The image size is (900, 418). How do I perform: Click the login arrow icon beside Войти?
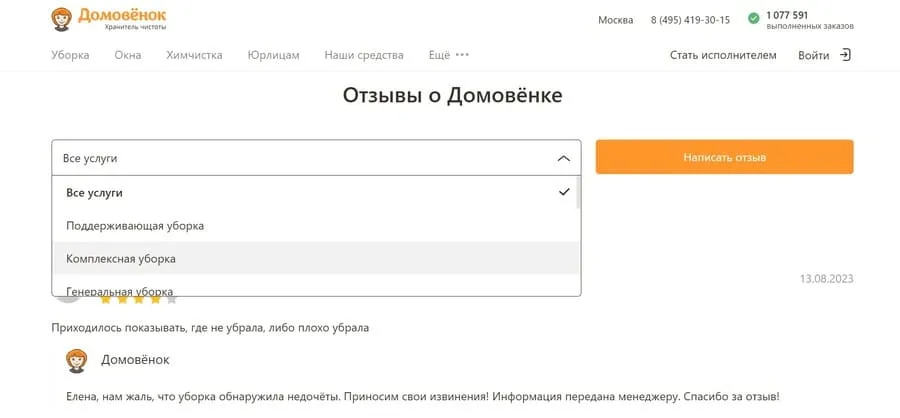845,55
